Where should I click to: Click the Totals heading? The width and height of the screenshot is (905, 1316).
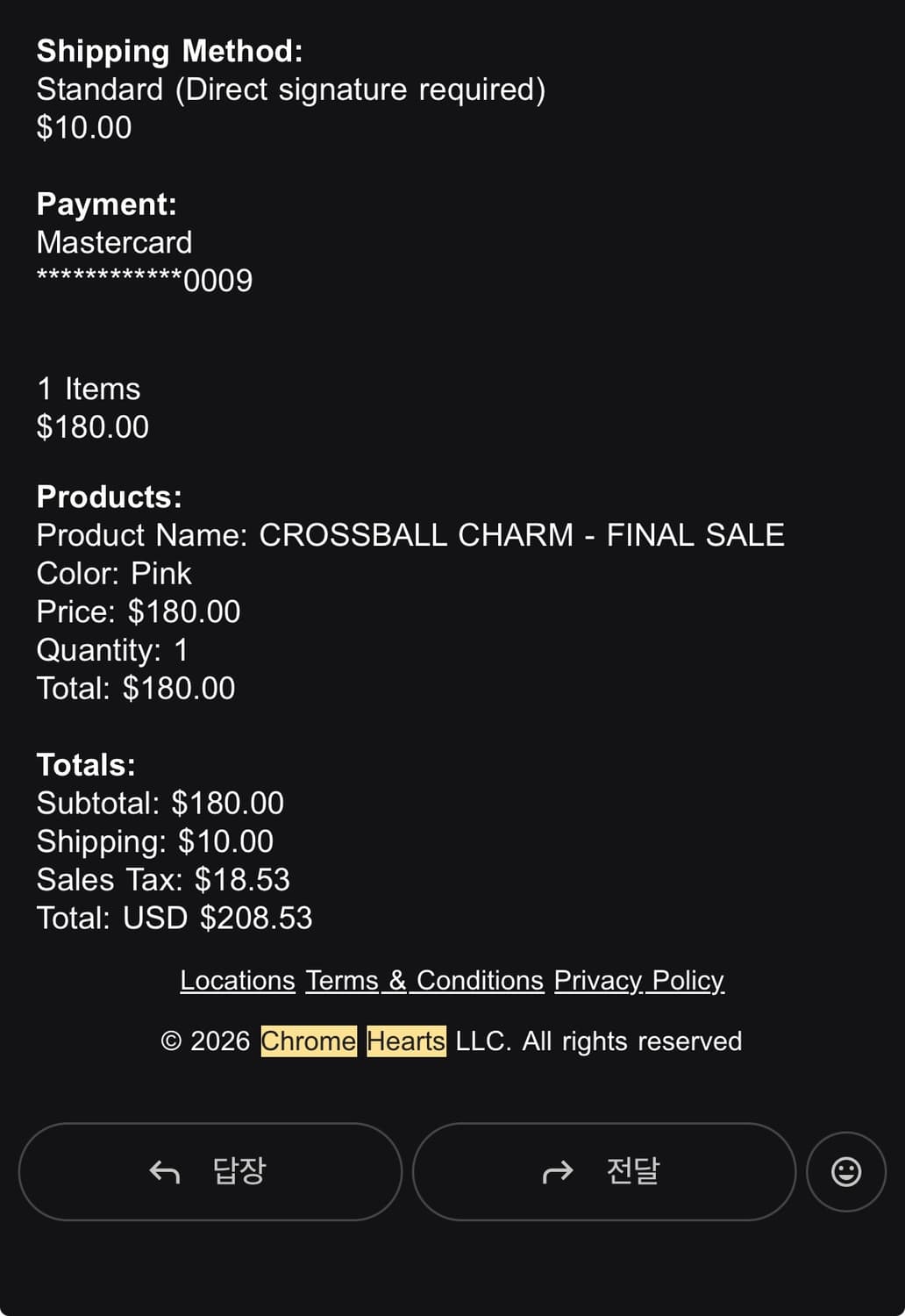click(x=86, y=765)
